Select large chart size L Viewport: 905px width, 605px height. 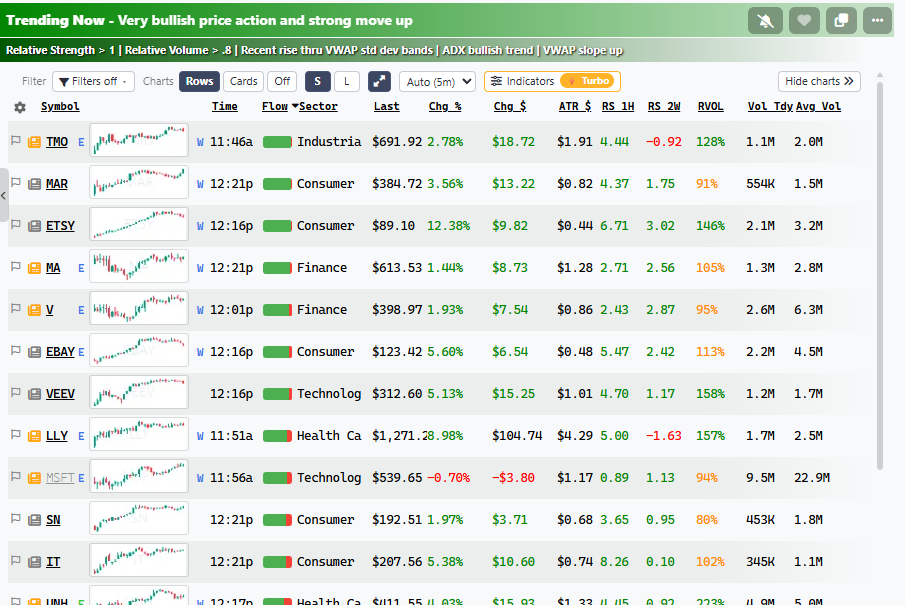(346, 81)
